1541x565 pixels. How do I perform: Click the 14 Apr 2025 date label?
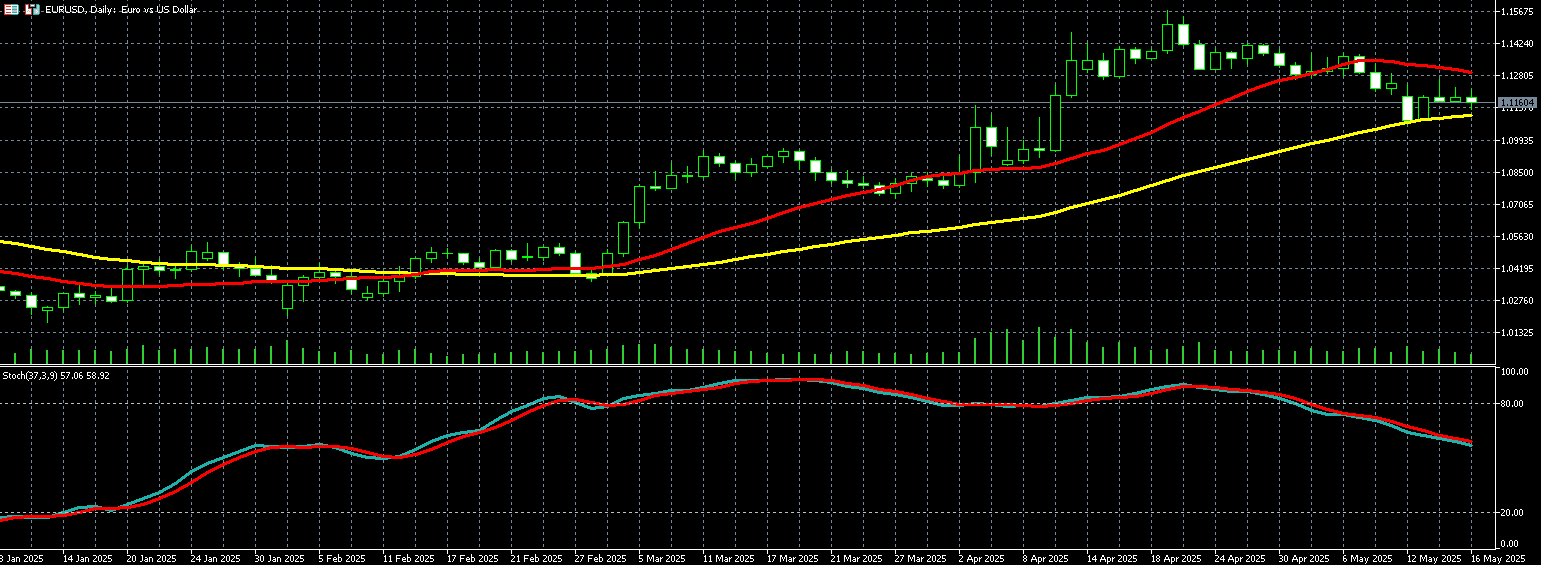(x=1112, y=558)
